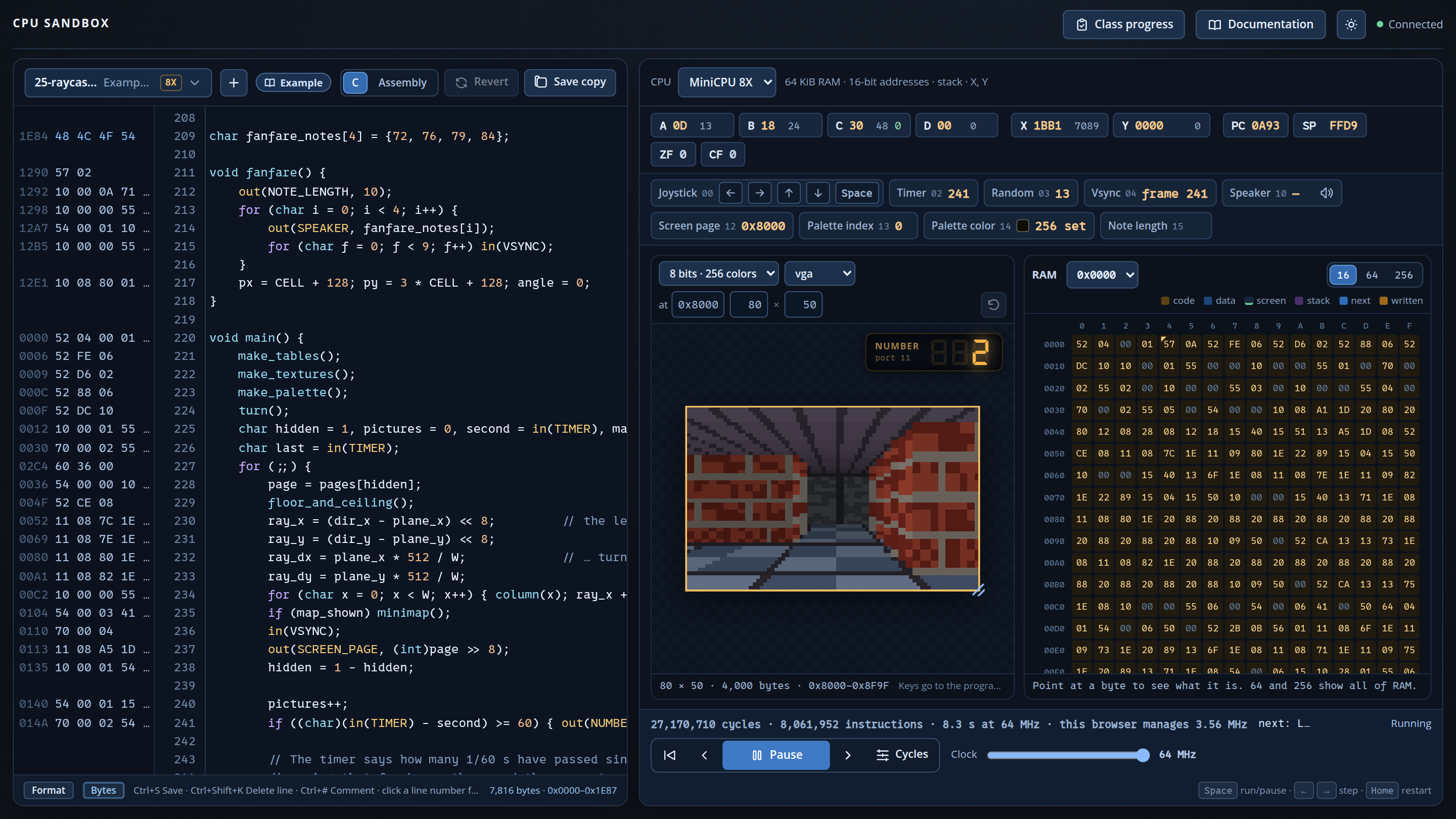1456x819 pixels.
Task: Step back one instruction with the left chevron
Action: pyautogui.click(x=704, y=755)
